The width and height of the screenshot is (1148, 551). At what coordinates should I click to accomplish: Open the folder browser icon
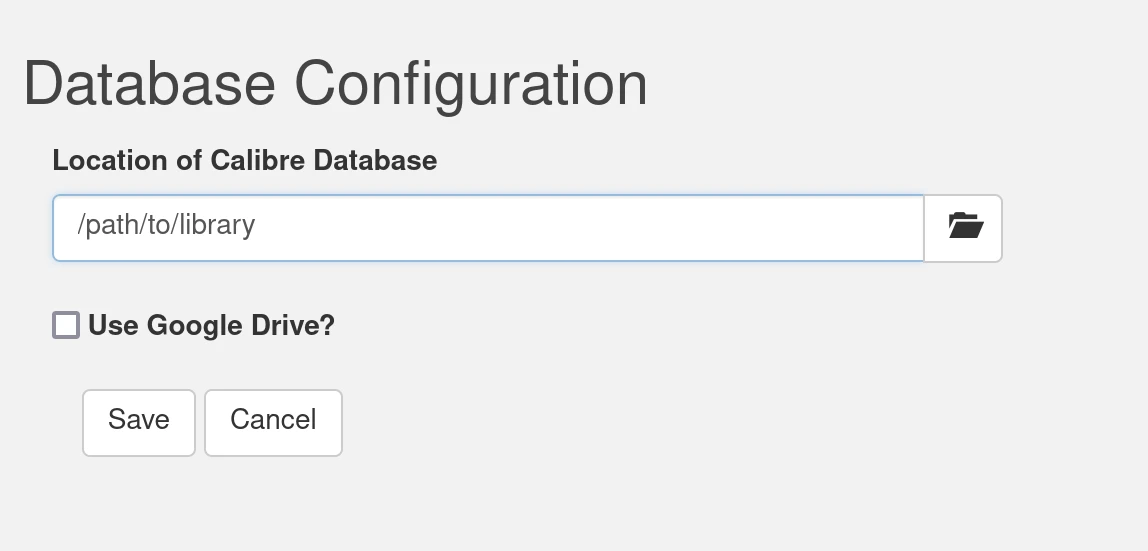963,227
